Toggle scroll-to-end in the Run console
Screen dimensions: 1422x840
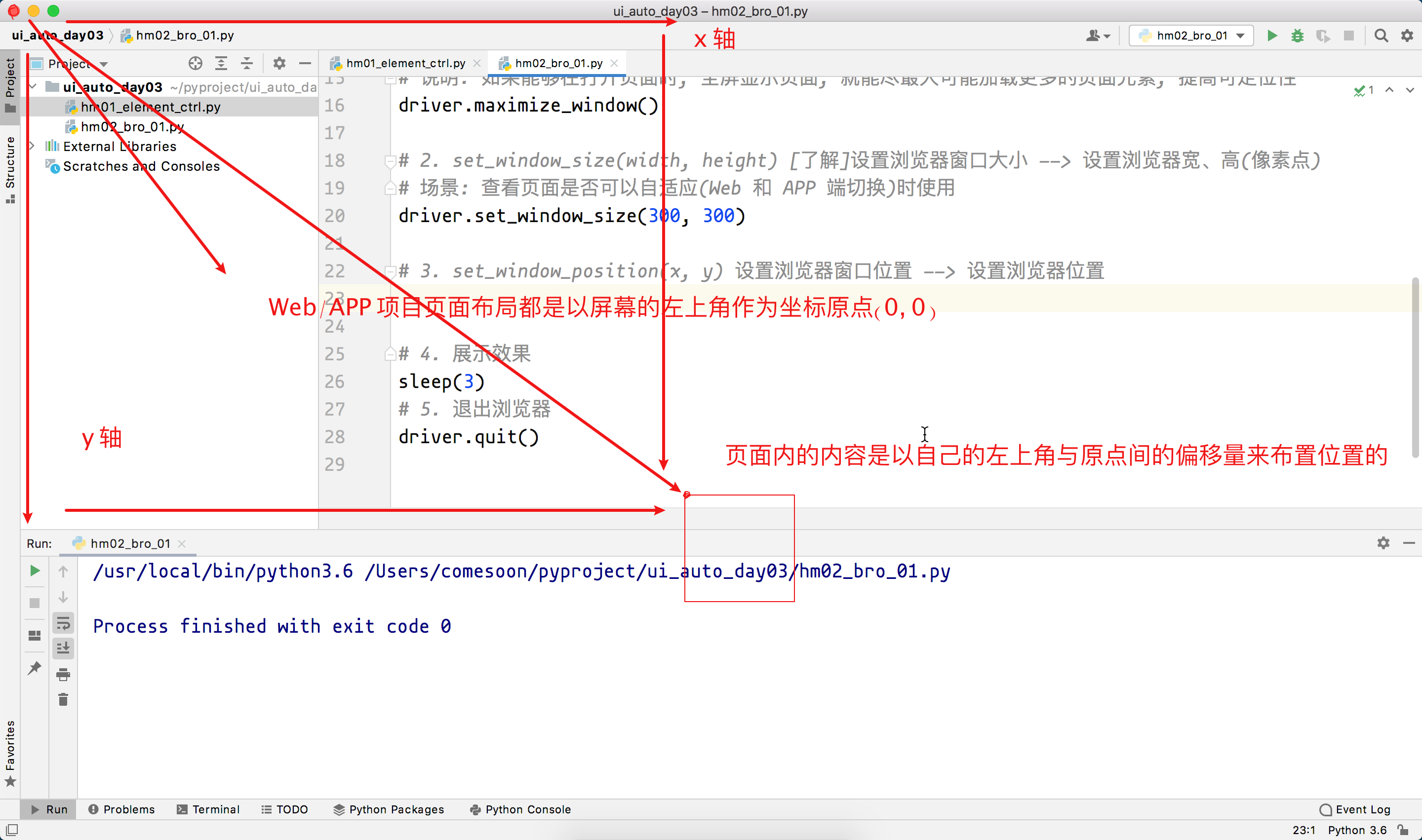click(x=63, y=648)
